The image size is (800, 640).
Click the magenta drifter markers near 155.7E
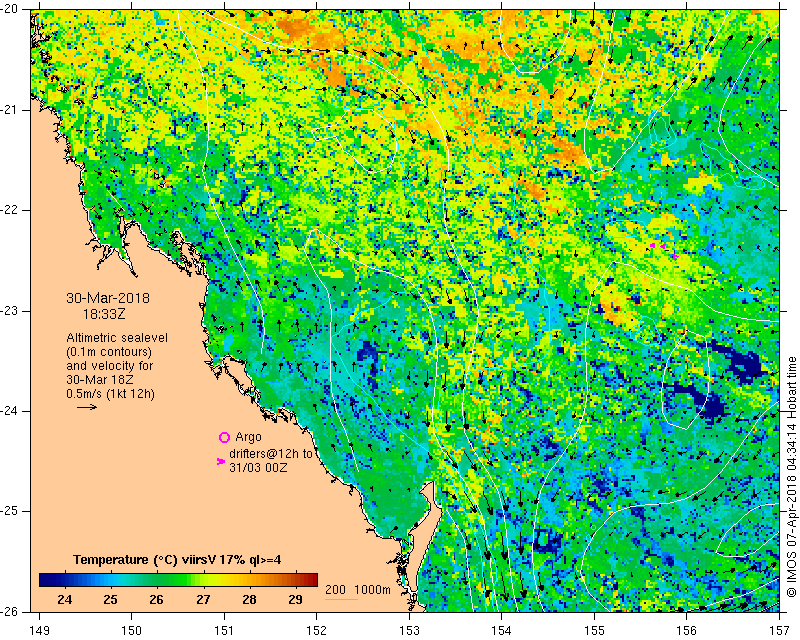(x=663, y=250)
